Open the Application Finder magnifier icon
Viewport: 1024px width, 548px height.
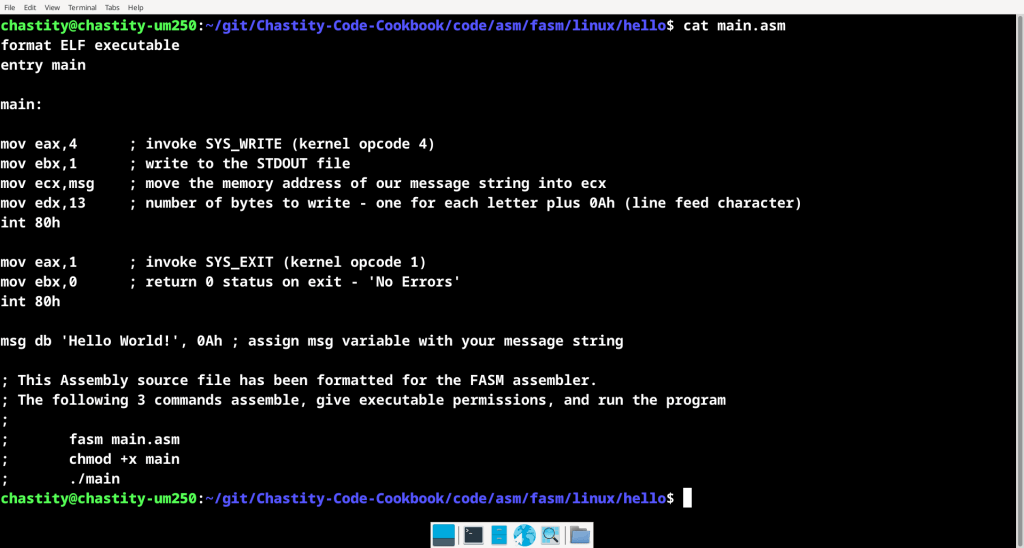pos(550,535)
